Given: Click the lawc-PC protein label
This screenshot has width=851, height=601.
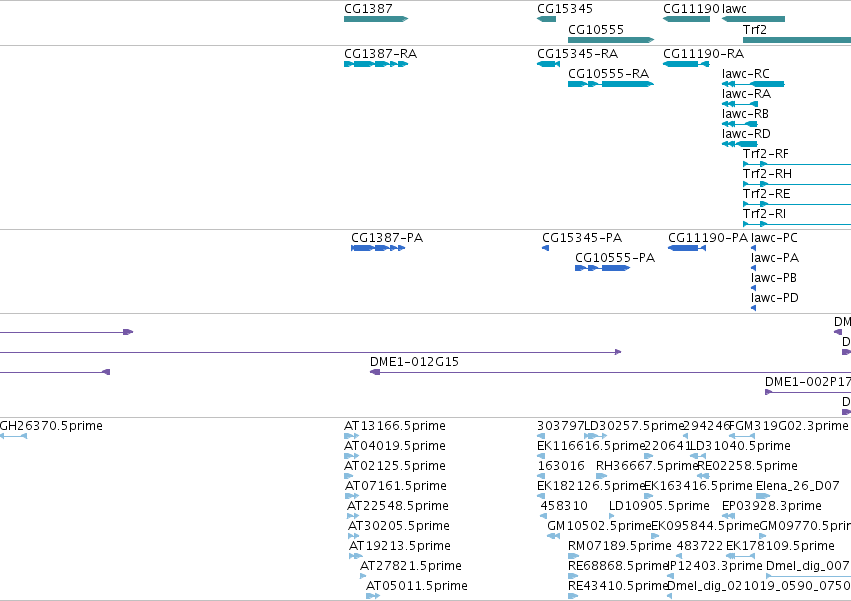Looking at the screenshot, I should (x=774, y=238).
